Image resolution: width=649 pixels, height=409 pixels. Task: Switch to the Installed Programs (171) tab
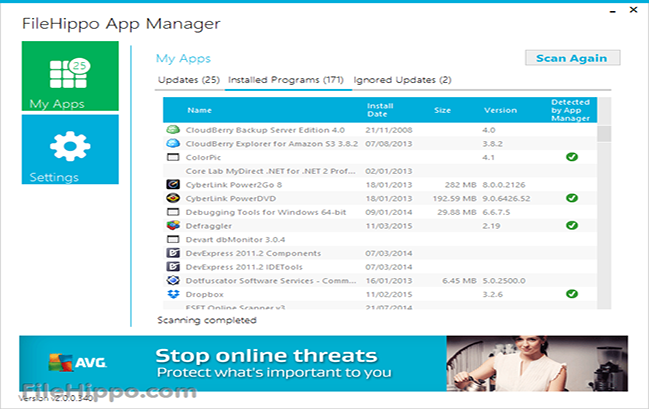click(x=286, y=80)
